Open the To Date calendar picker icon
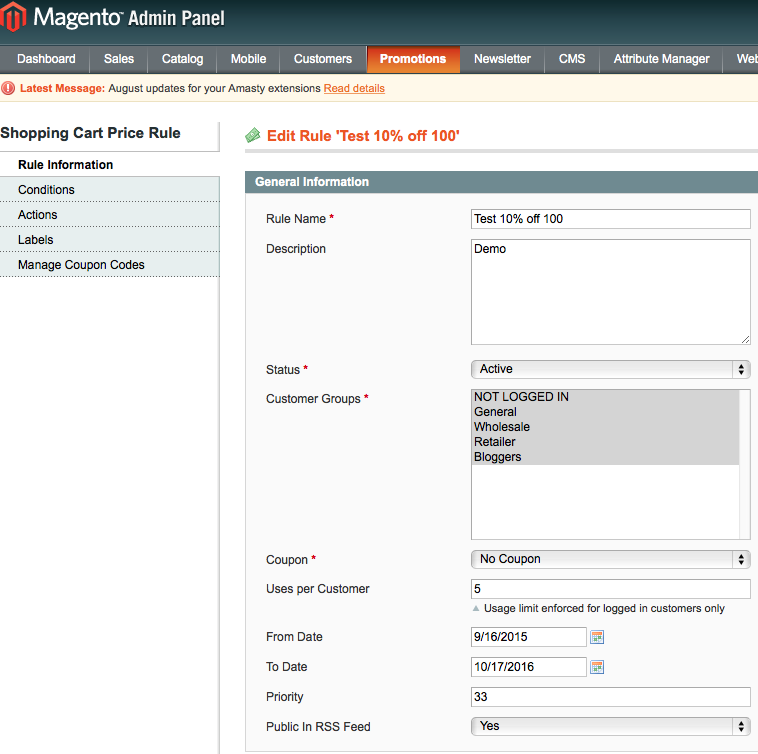Screen dimensions: 758x754 point(597,667)
